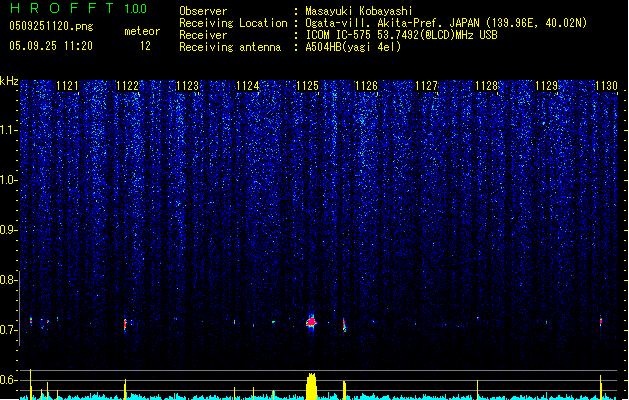
Task: Click the Ogata-vill. Akita-Pref. JAPAN location text
Action: 446,23
